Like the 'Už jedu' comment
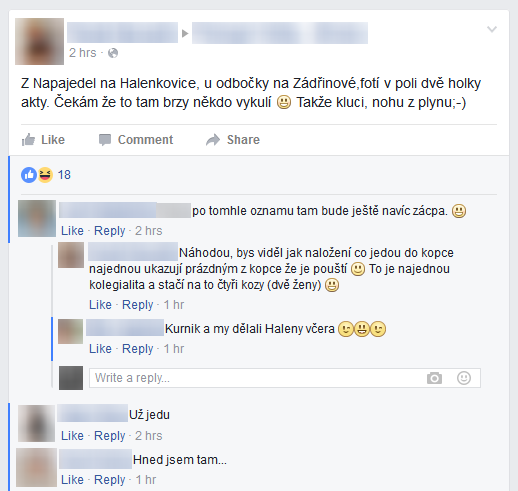518x491 pixels. click(72, 436)
